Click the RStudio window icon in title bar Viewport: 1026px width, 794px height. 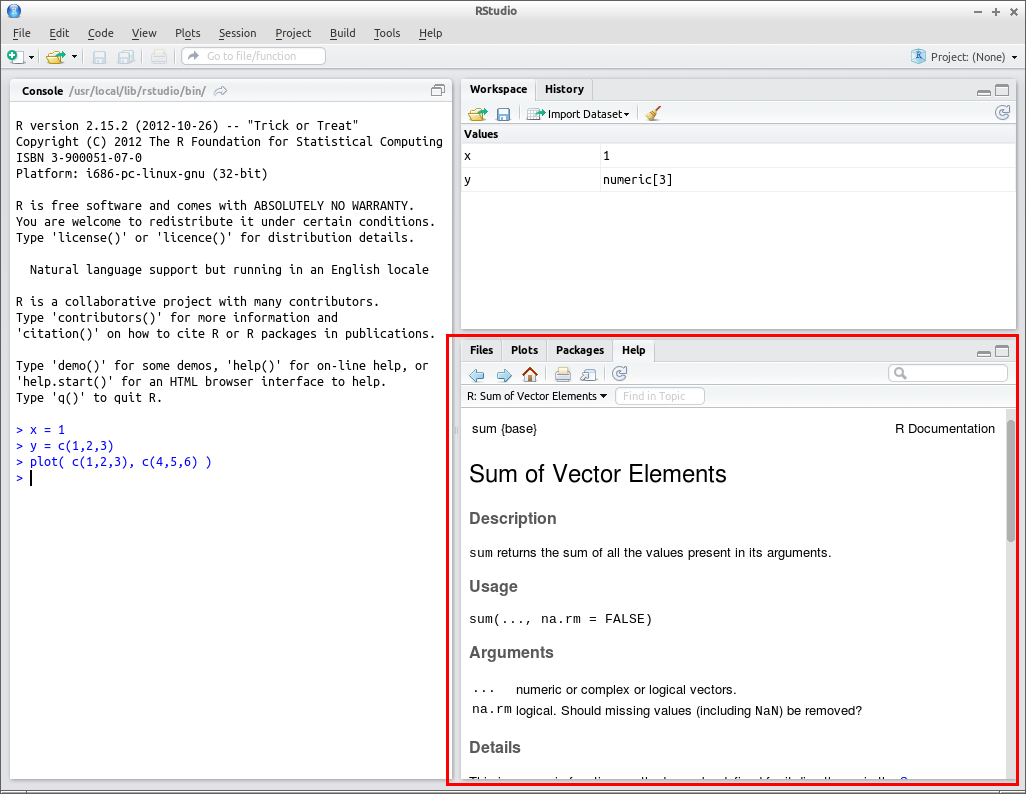click(14, 10)
